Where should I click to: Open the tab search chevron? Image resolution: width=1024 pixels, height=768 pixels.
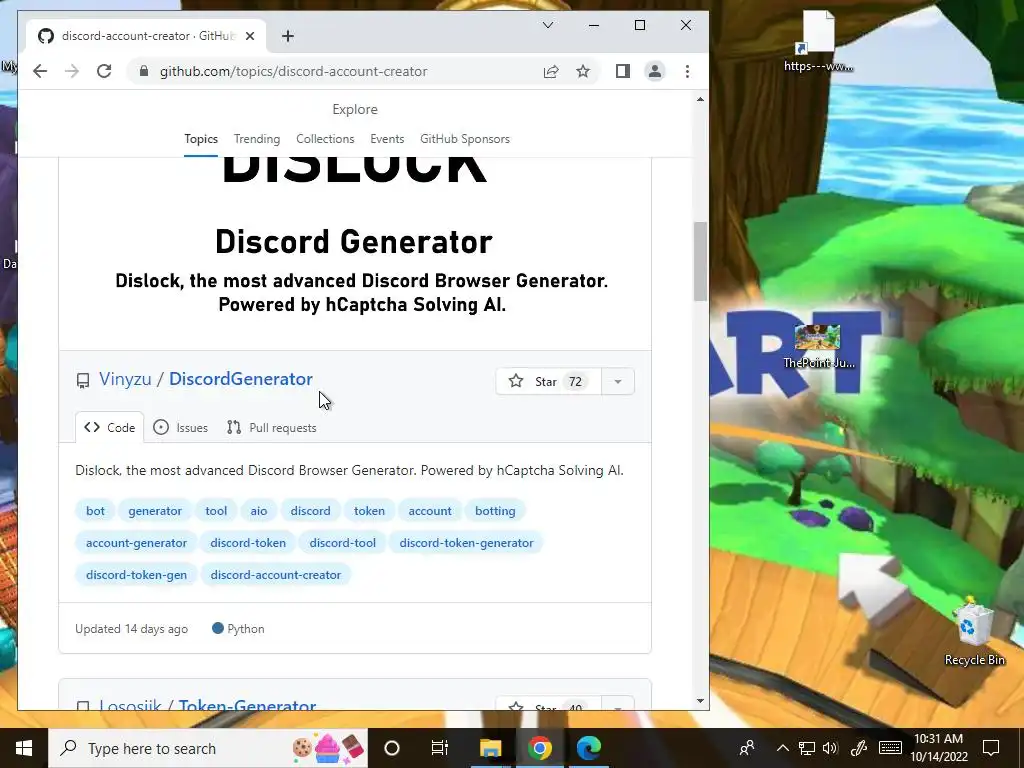(548, 25)
